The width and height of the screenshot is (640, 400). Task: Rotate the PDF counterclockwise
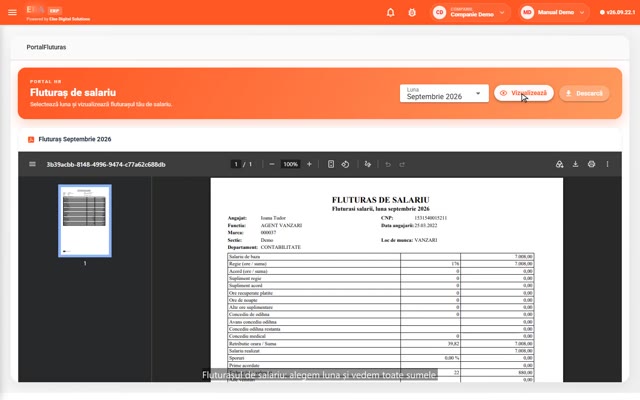[345, 164]
